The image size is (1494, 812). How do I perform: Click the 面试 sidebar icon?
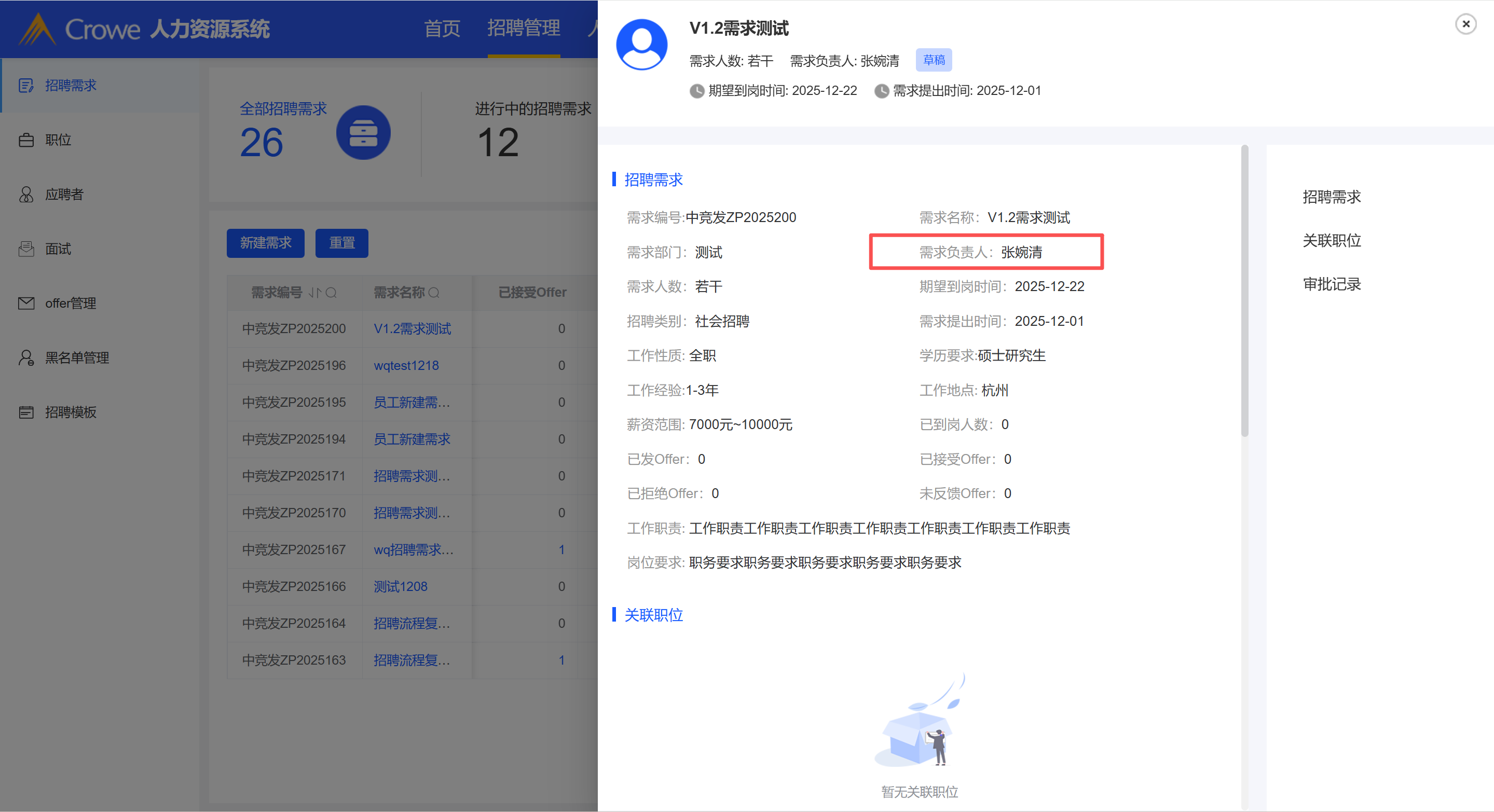tap(26, 249)
